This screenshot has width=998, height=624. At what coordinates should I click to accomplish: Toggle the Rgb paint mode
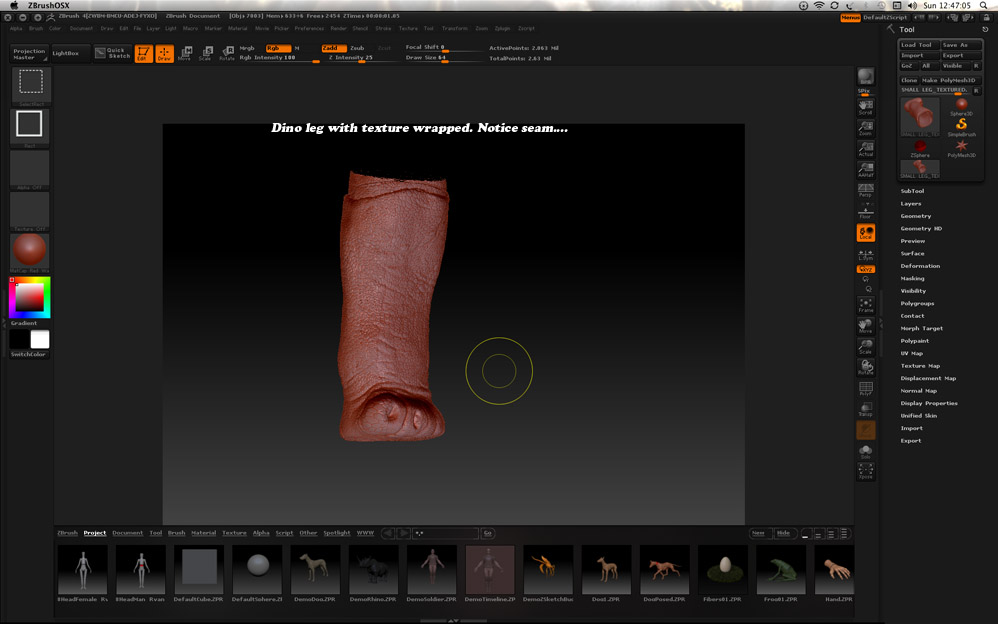(278, 48)
